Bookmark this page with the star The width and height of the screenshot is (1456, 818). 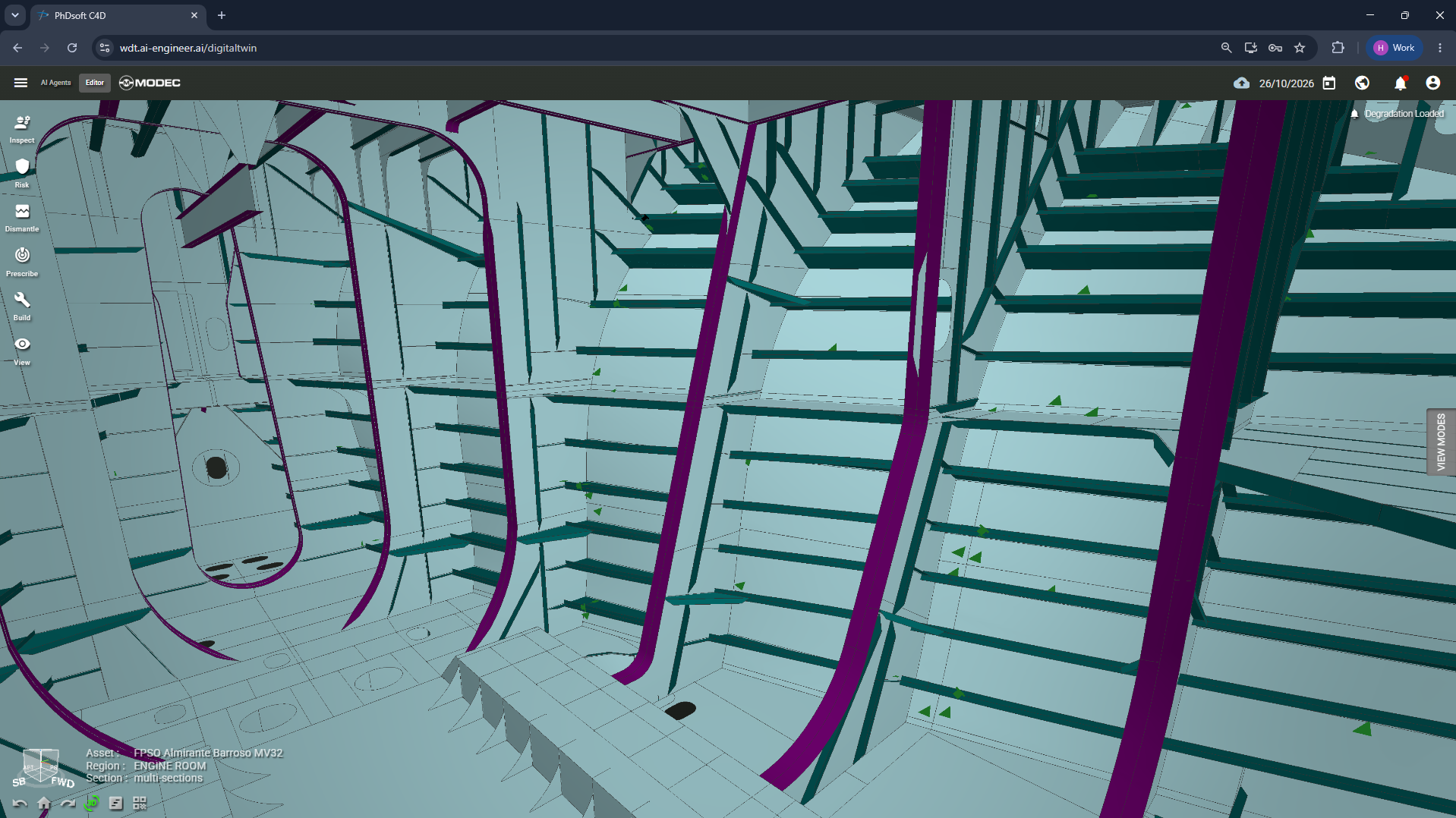click(x=1300, y=48)
